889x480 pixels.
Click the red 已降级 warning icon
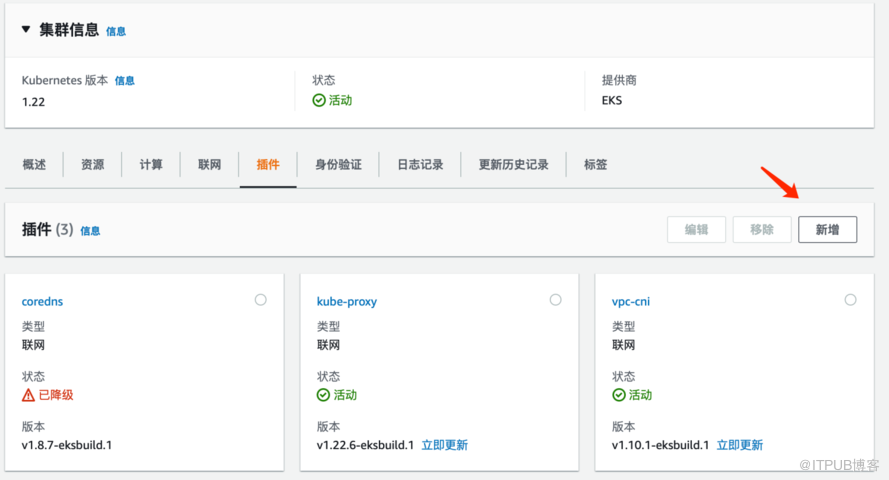pyautogui.click(x=29, y=395)
